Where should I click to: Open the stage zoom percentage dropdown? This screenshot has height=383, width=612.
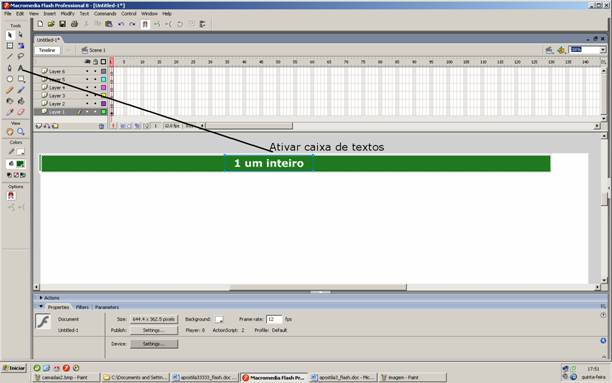click(x=603, y=50)
